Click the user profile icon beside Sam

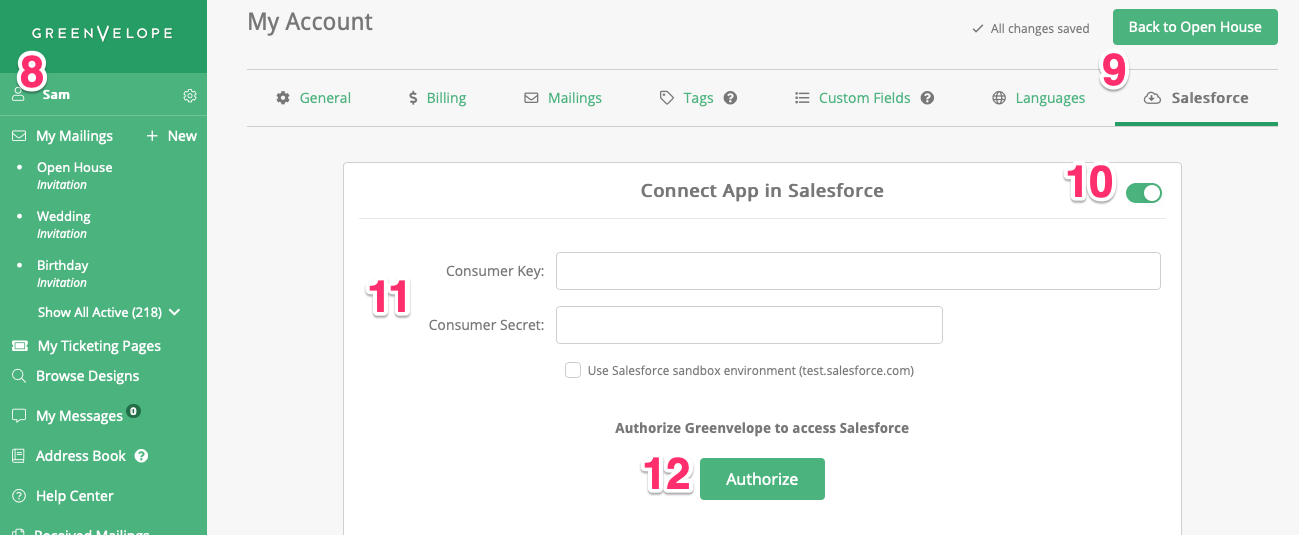pos(18,95)
